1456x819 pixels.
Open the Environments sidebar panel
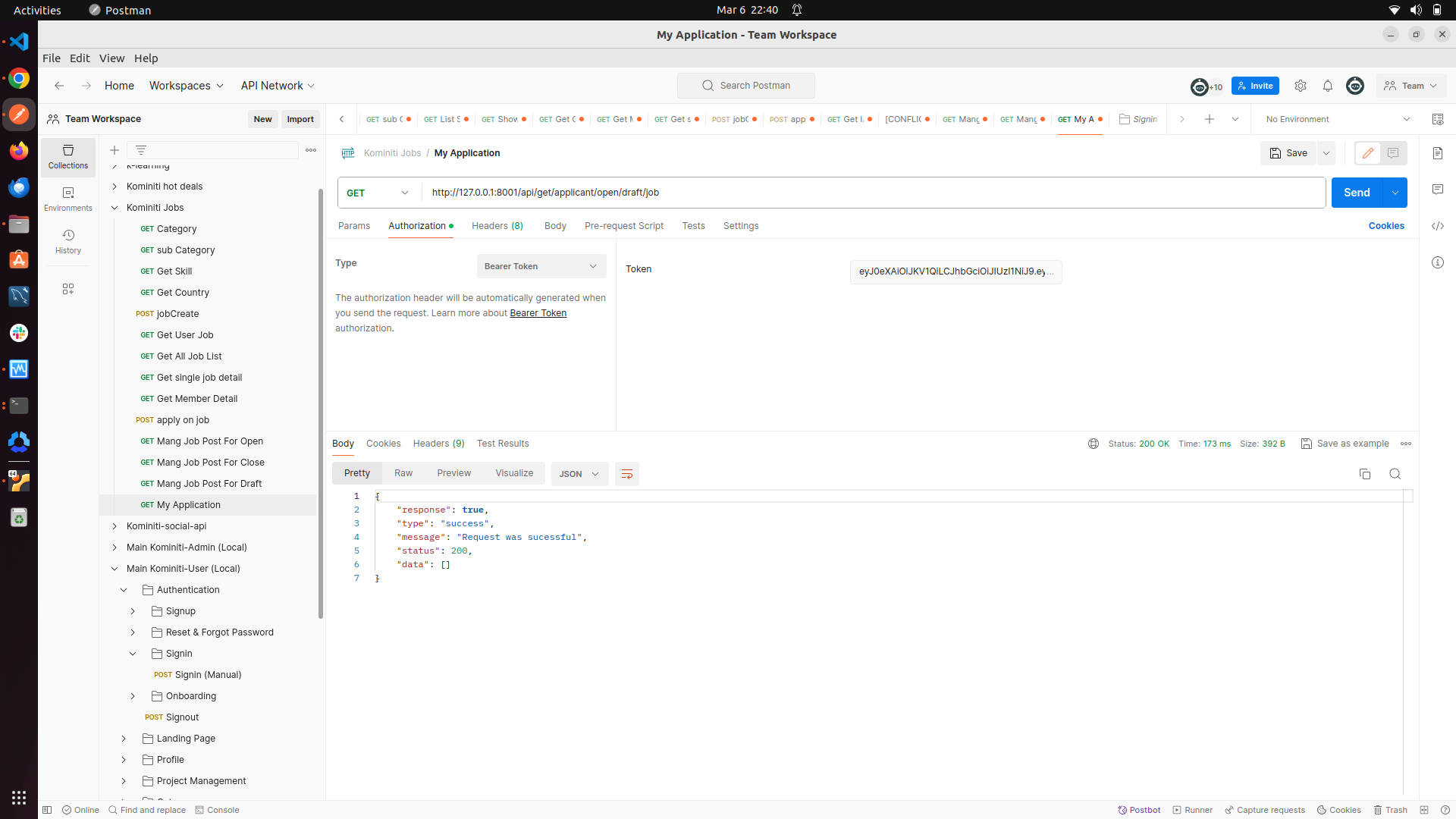tap(67, 199)
